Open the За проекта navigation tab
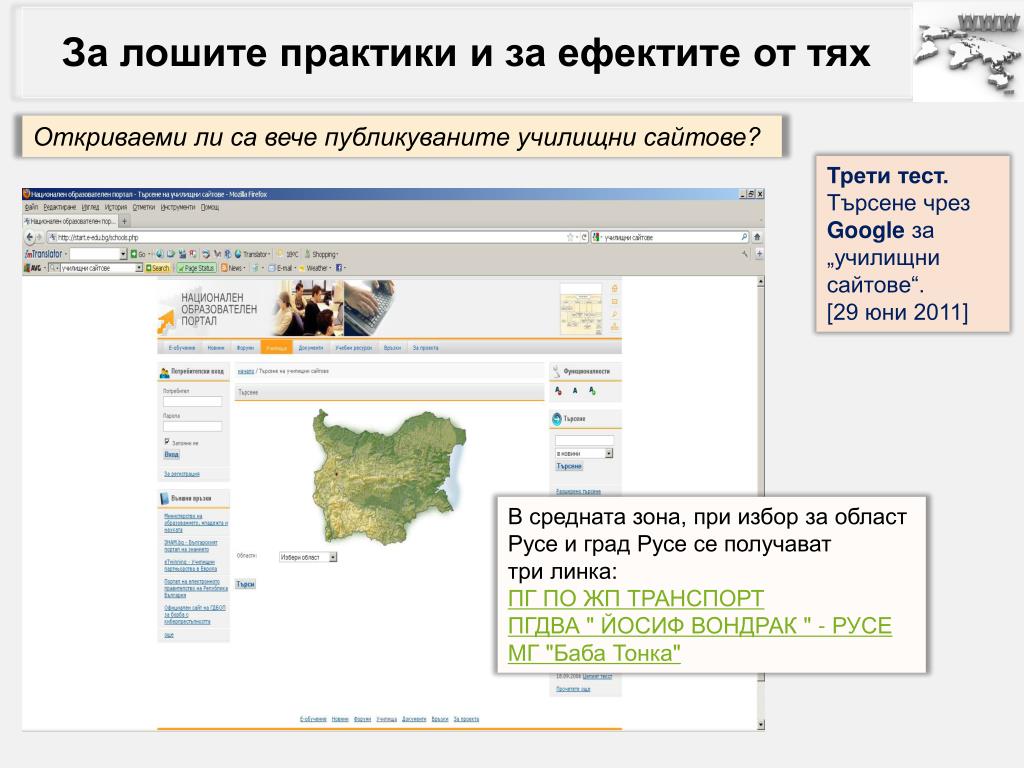This screenshot has width=1024, height=768. 425,348
